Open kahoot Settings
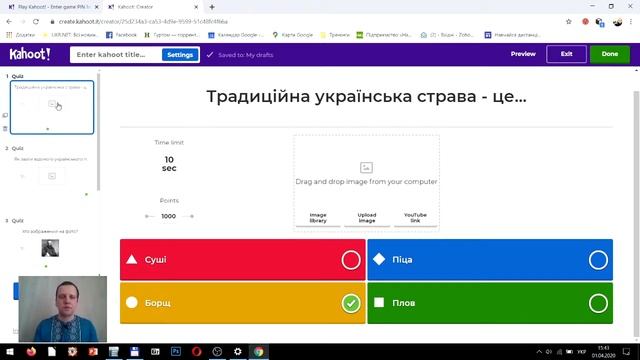 click(180, 55)
